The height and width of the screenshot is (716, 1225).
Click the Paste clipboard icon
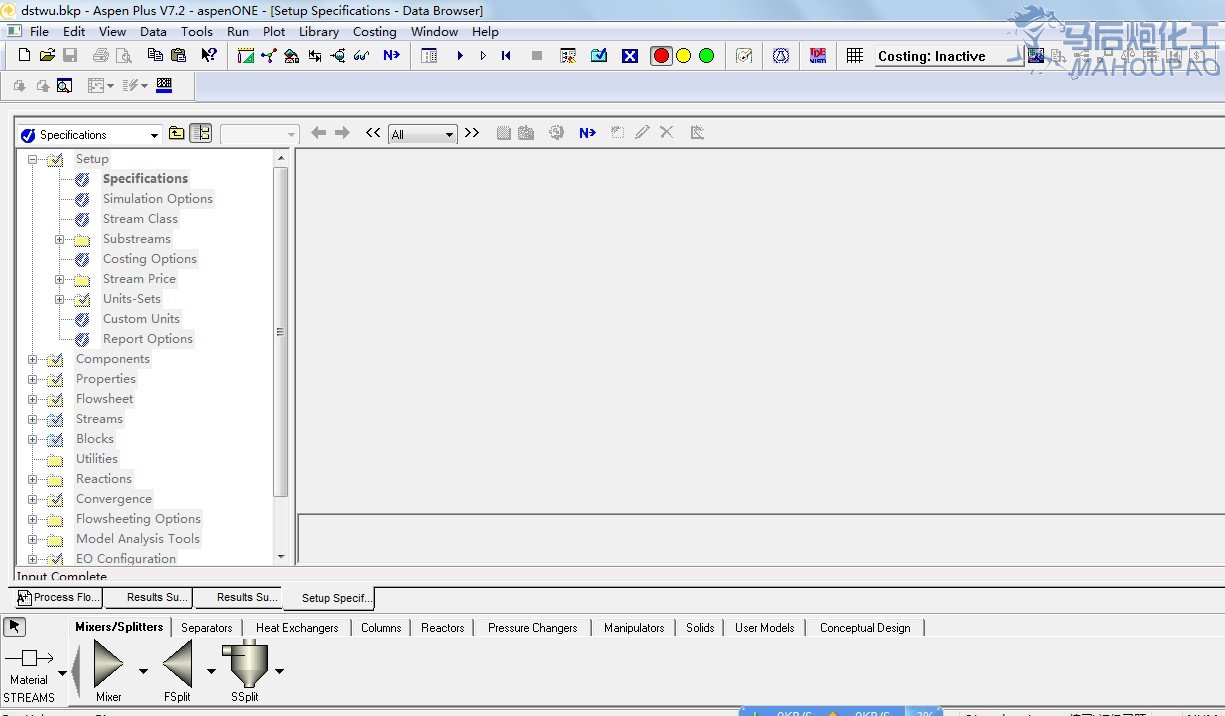[179, 56]
